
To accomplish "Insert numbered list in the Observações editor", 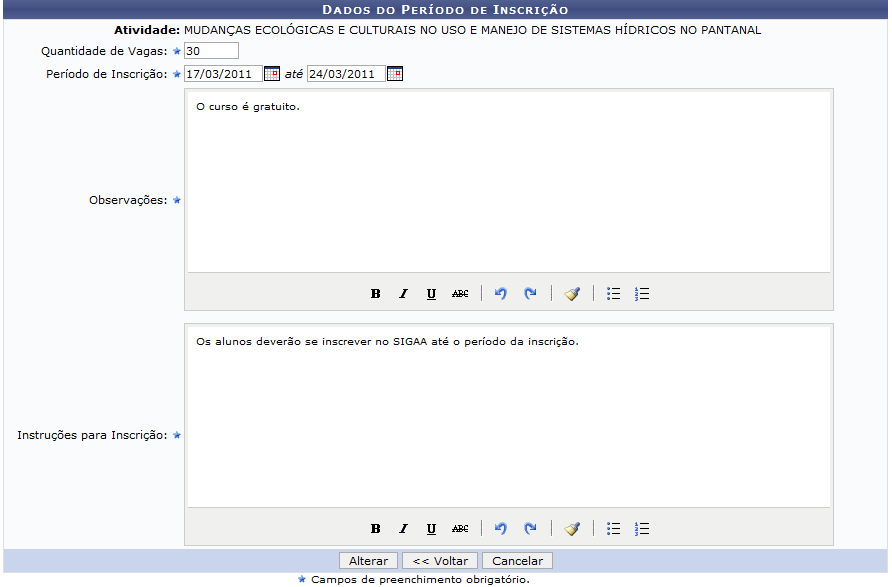I will click(x=642, y=294).
